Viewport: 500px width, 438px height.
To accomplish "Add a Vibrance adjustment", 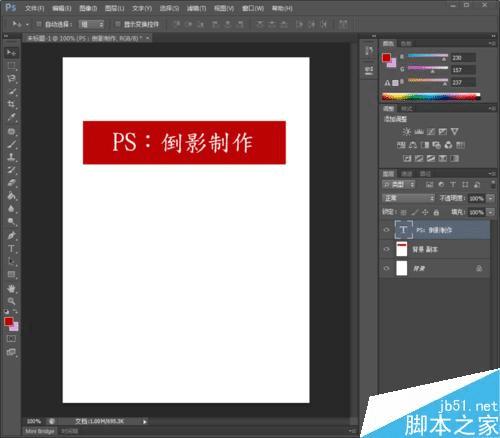I will click(x=454, y=132).
